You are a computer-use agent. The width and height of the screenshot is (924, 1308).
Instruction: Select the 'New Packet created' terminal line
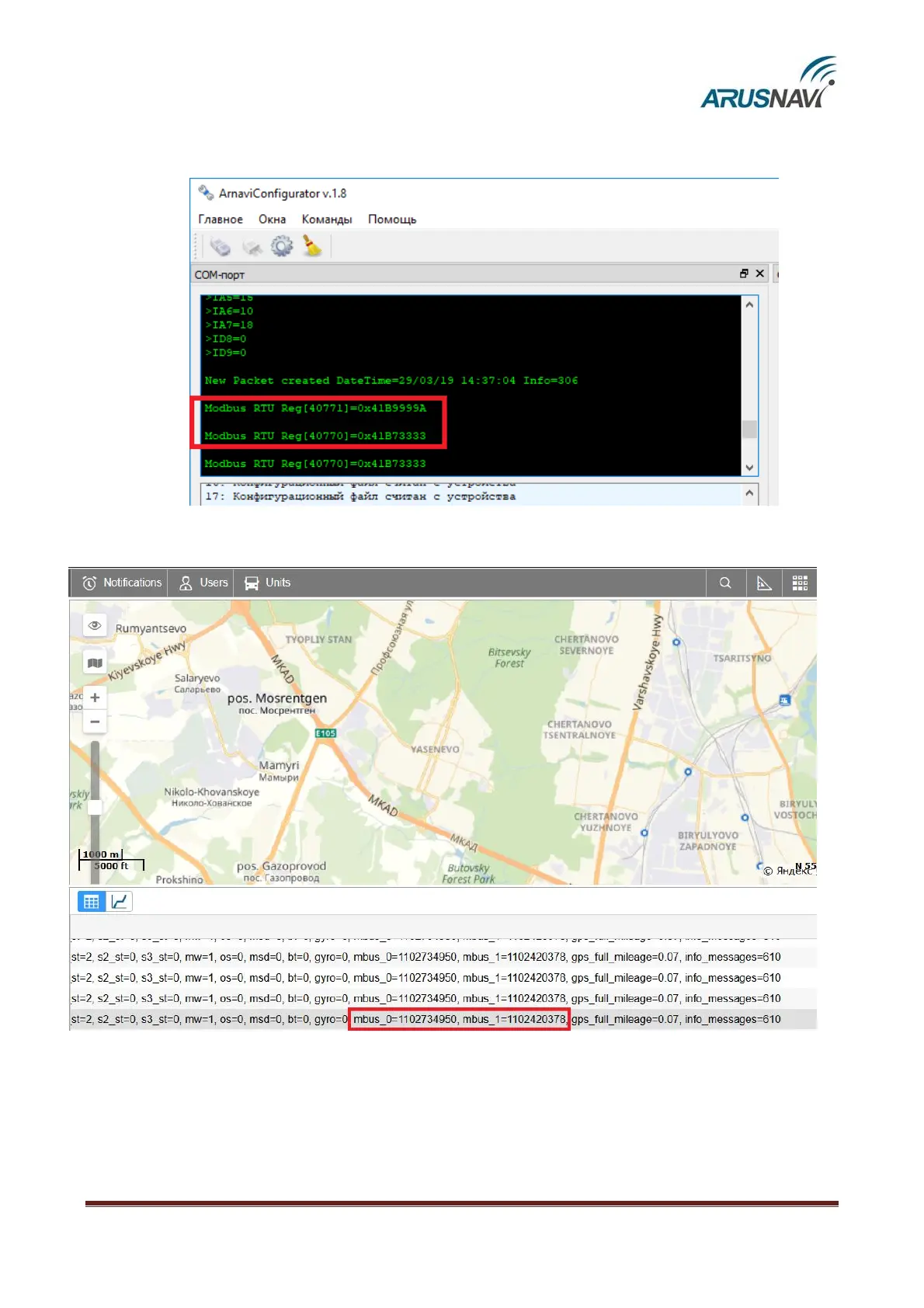391,381
